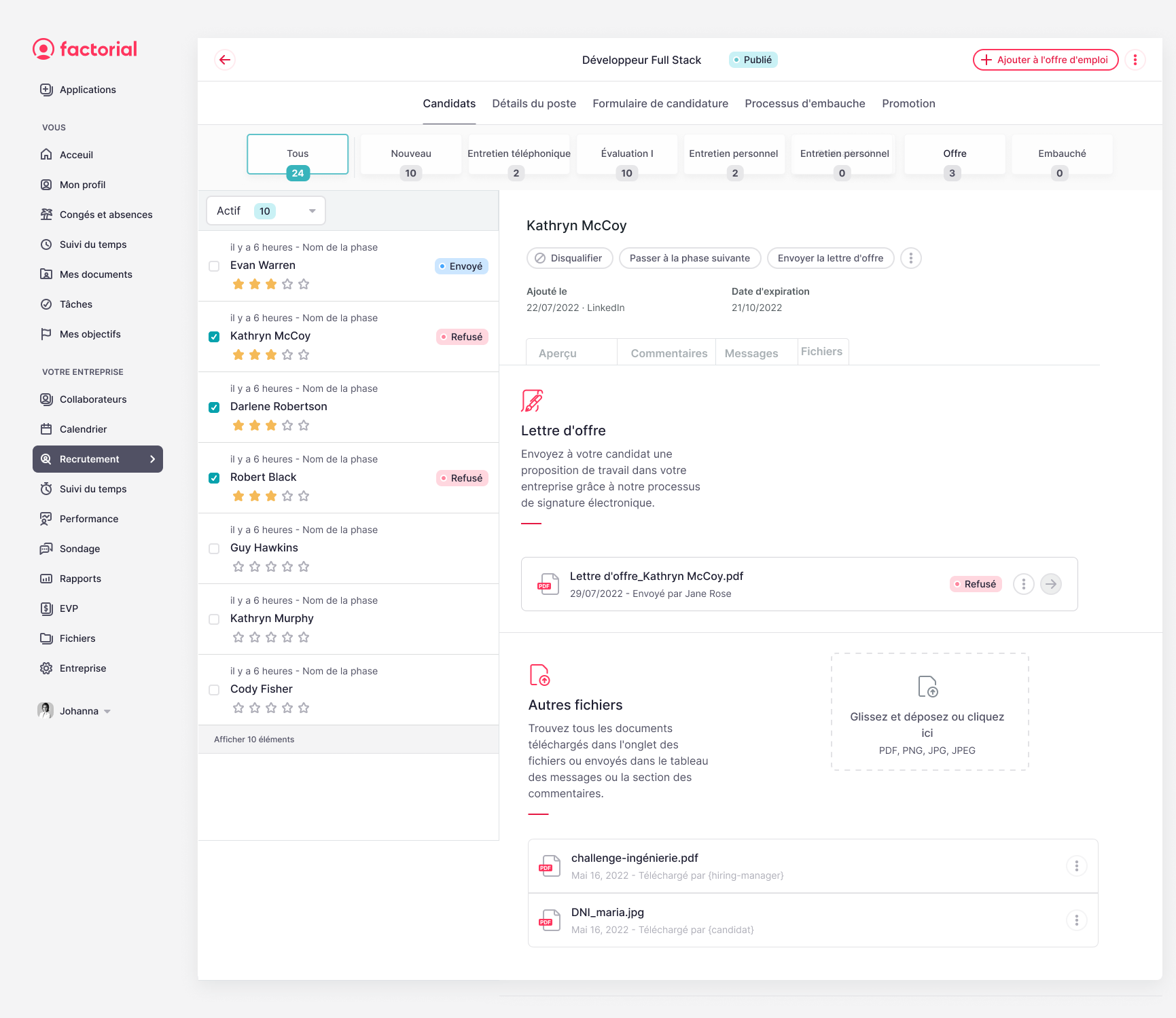Open Mes objectifs flag icon
This screenshot has width=1176, height=1018.
[x=46, y=334]
